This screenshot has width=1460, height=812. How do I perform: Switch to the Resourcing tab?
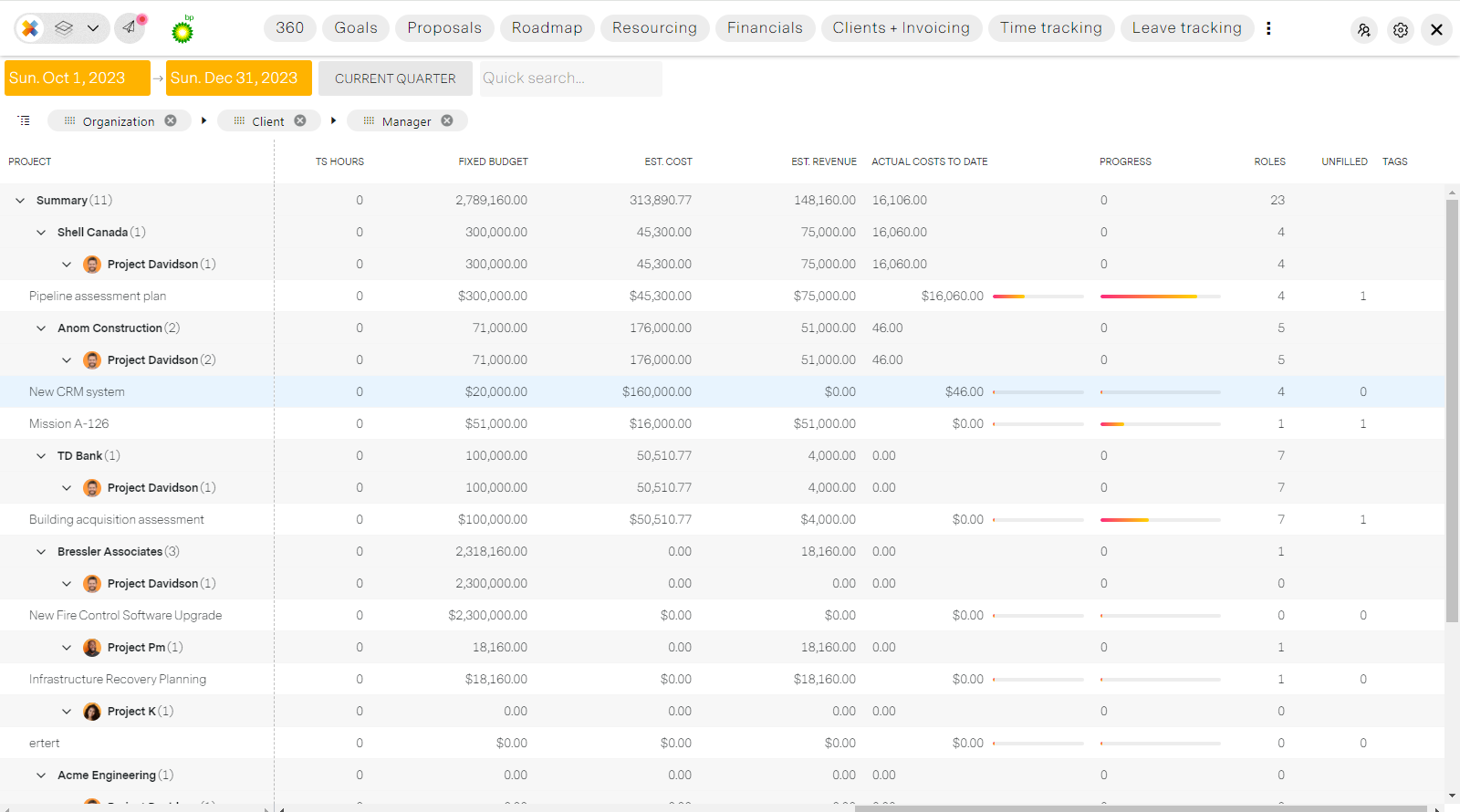[x=654, y=28]
